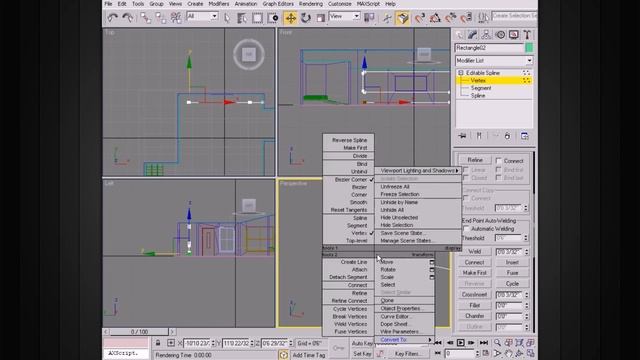Click the Fillet value spinner arrows
This screenshot has width=640, height=360.
click(526, 305)
